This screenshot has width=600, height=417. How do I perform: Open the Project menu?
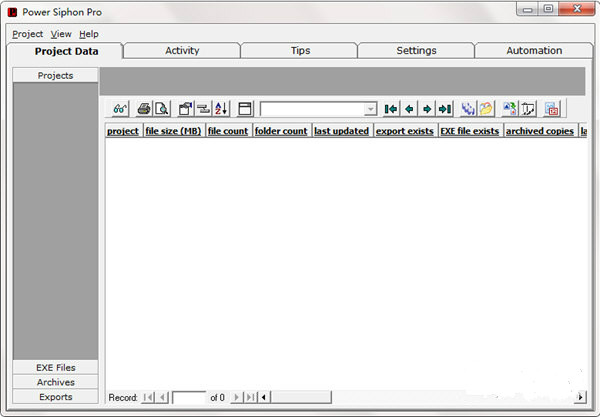(x=27, y=34)
